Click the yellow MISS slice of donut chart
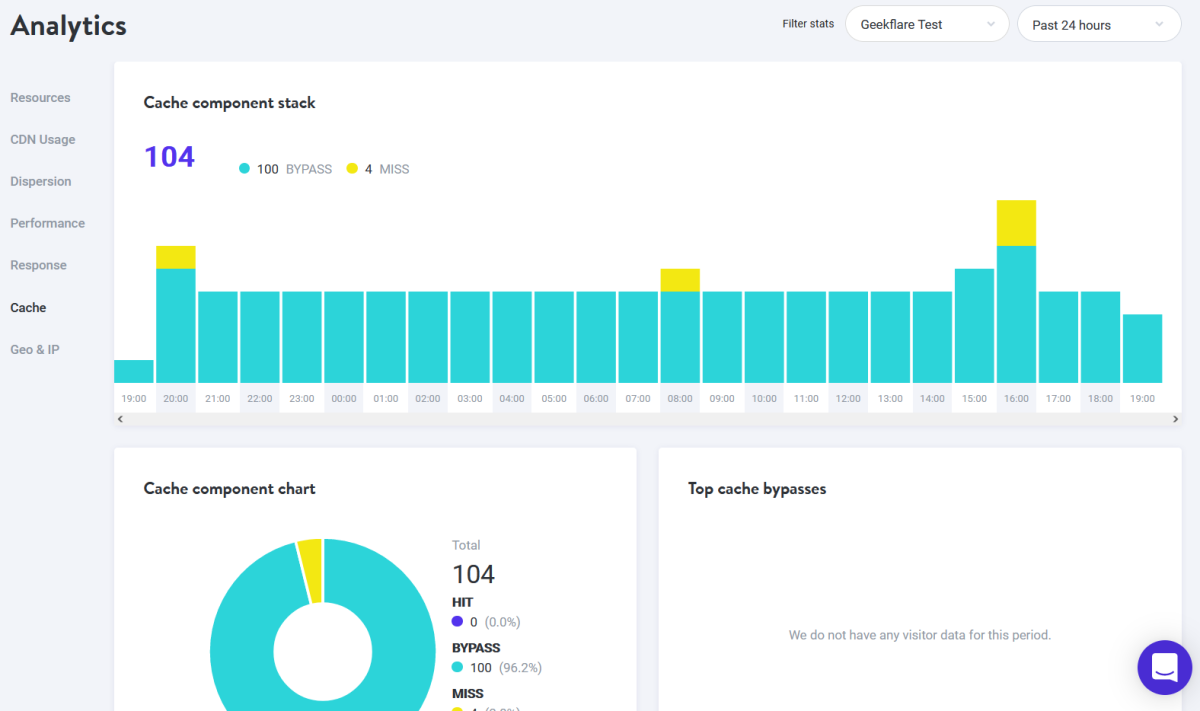This screenshot has height=711, width=1200. [x=310, y=570]
